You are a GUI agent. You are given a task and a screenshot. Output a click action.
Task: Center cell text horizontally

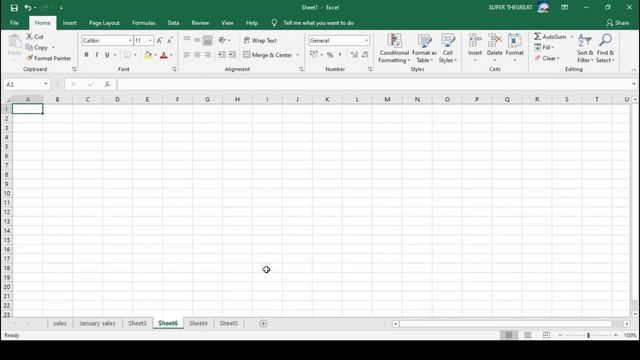point(197,55)
